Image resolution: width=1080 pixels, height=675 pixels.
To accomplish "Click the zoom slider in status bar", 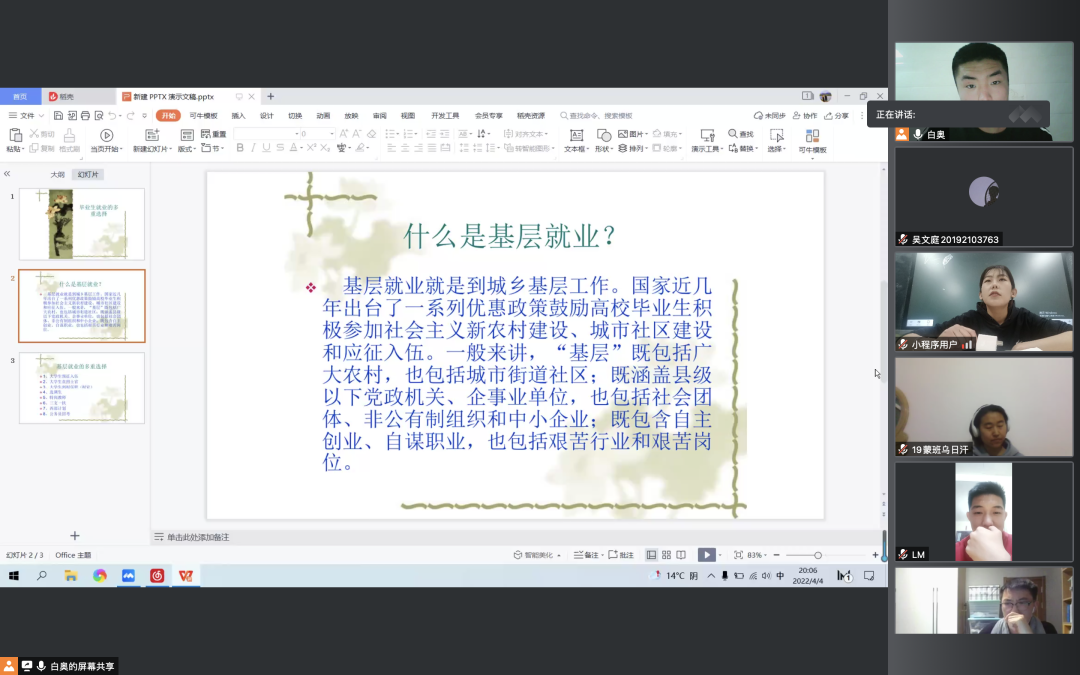I will tap(818, 555).
